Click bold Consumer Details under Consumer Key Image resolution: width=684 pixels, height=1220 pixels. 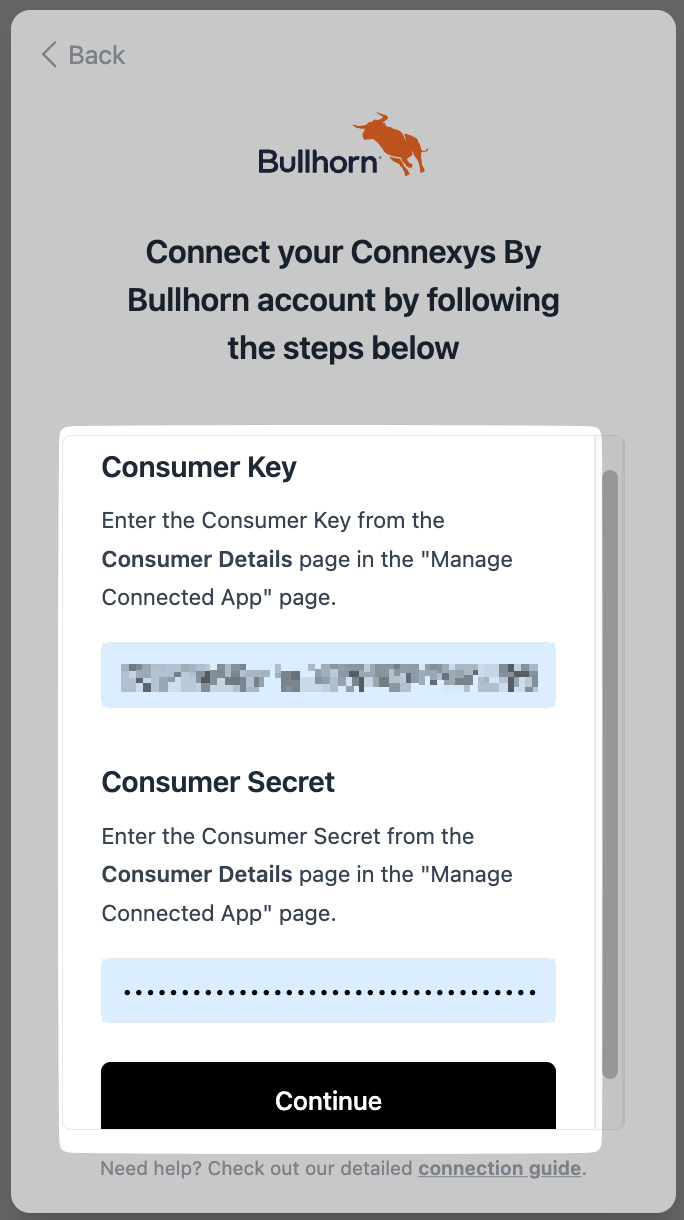[197, 559]
